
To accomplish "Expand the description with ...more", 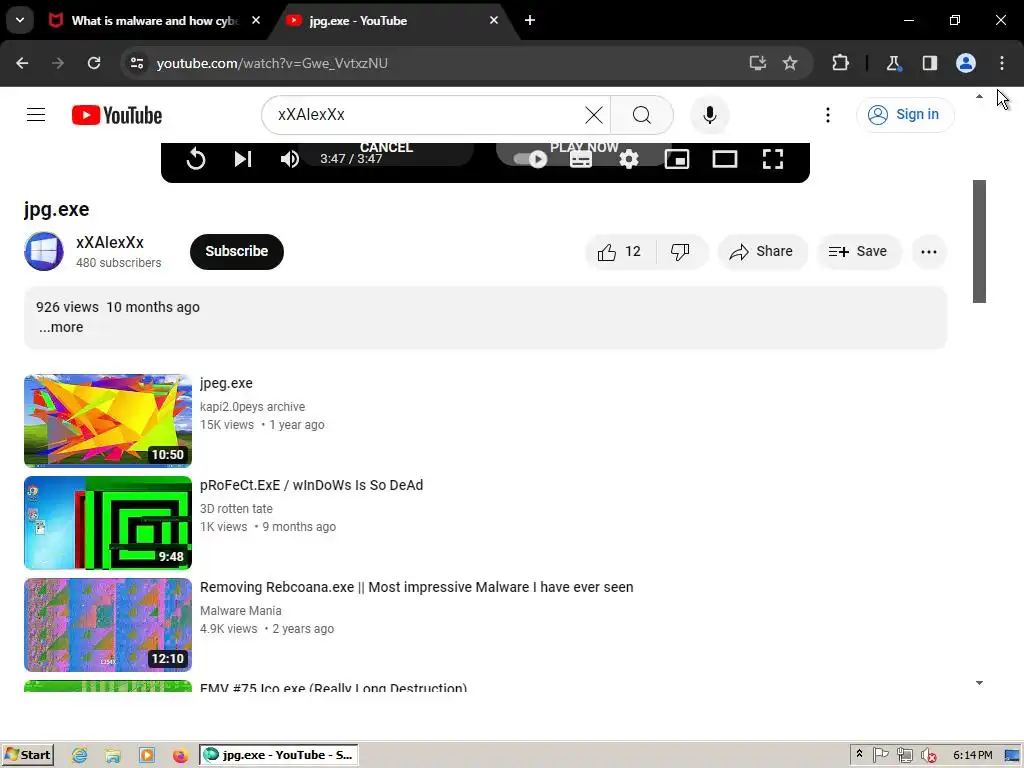I will point(61,327).
